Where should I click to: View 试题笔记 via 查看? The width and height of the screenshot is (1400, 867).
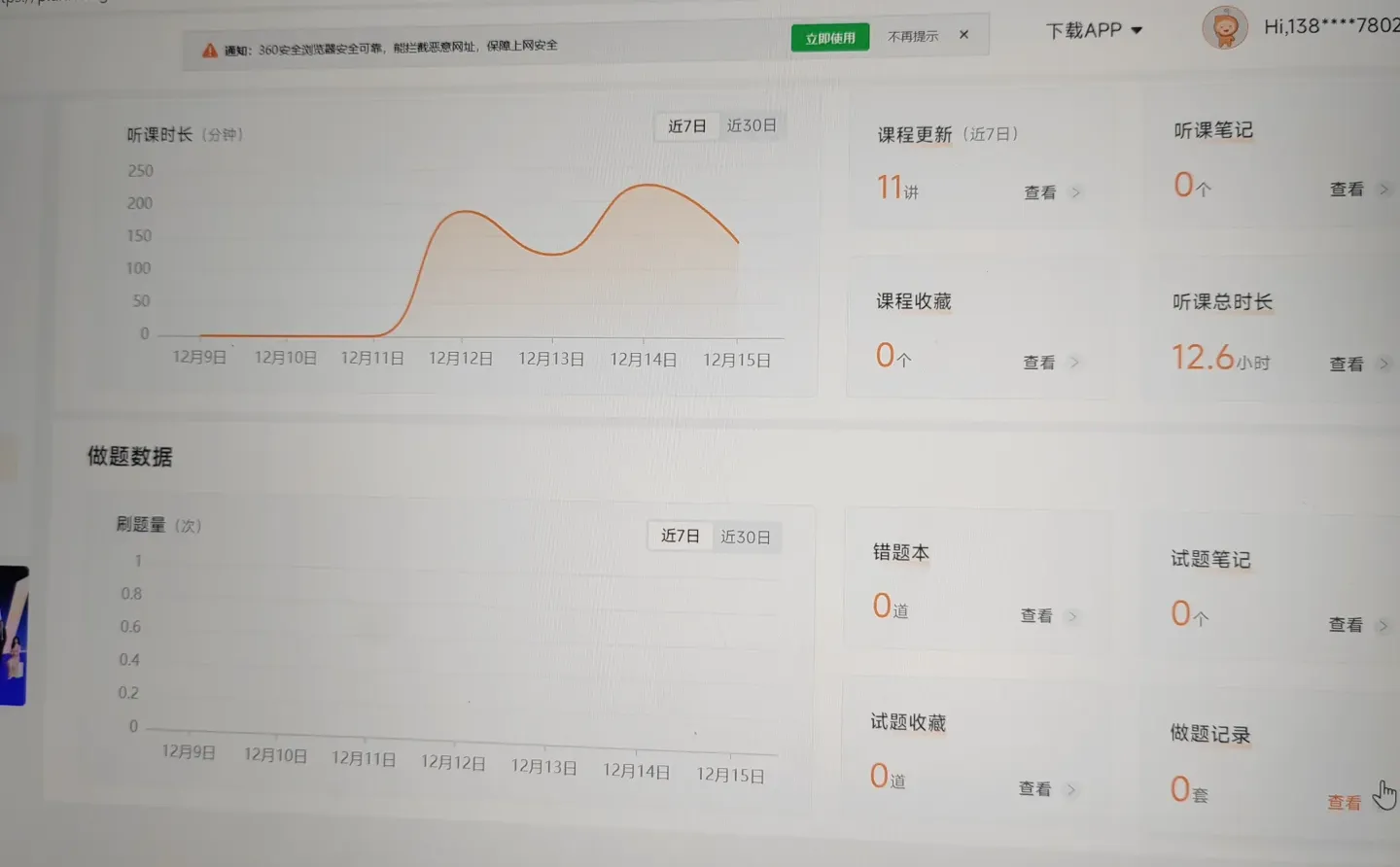(x=1346, y=625)
